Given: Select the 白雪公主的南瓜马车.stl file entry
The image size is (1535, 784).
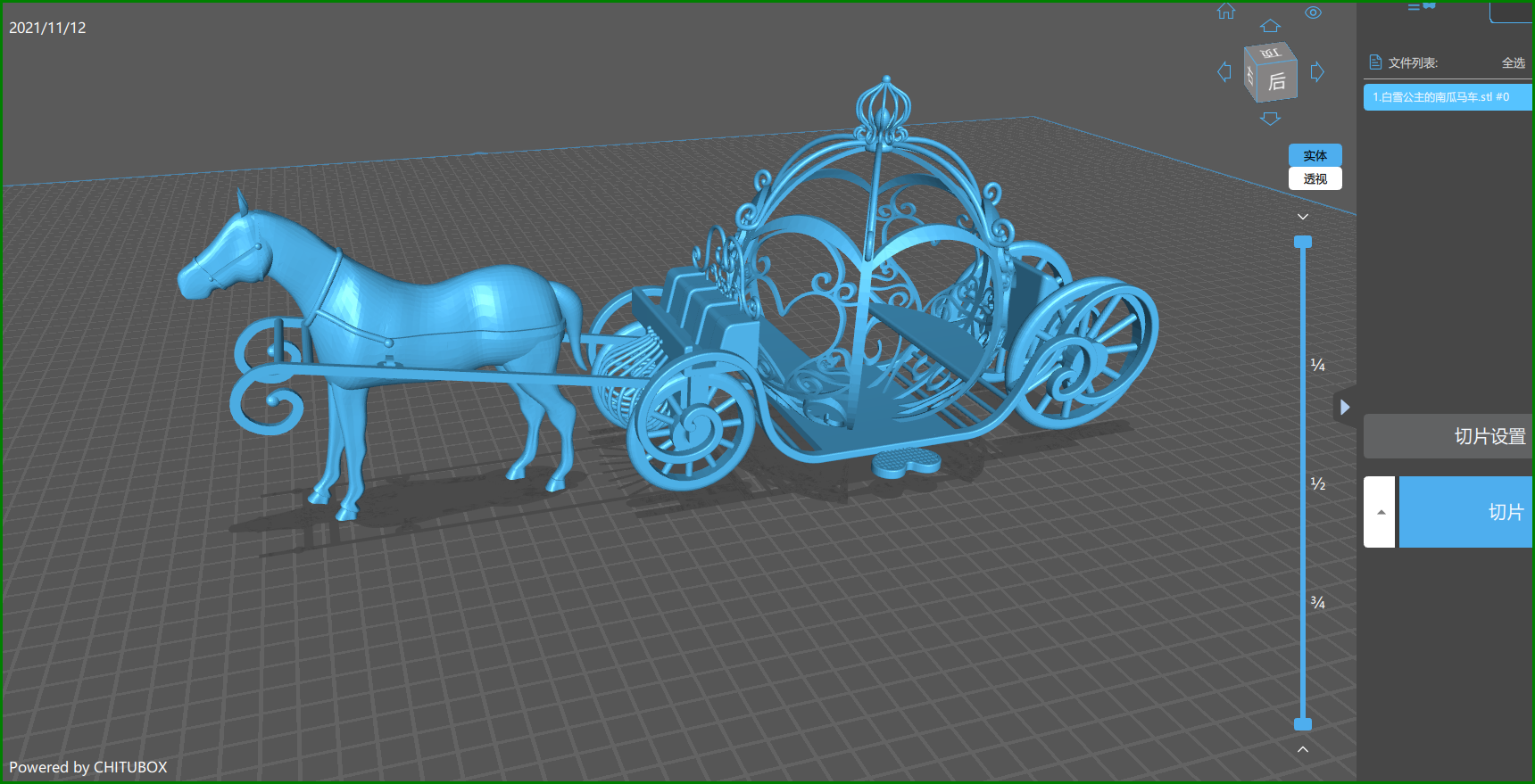Looking at the screenshot, I should coord(1448,97).
